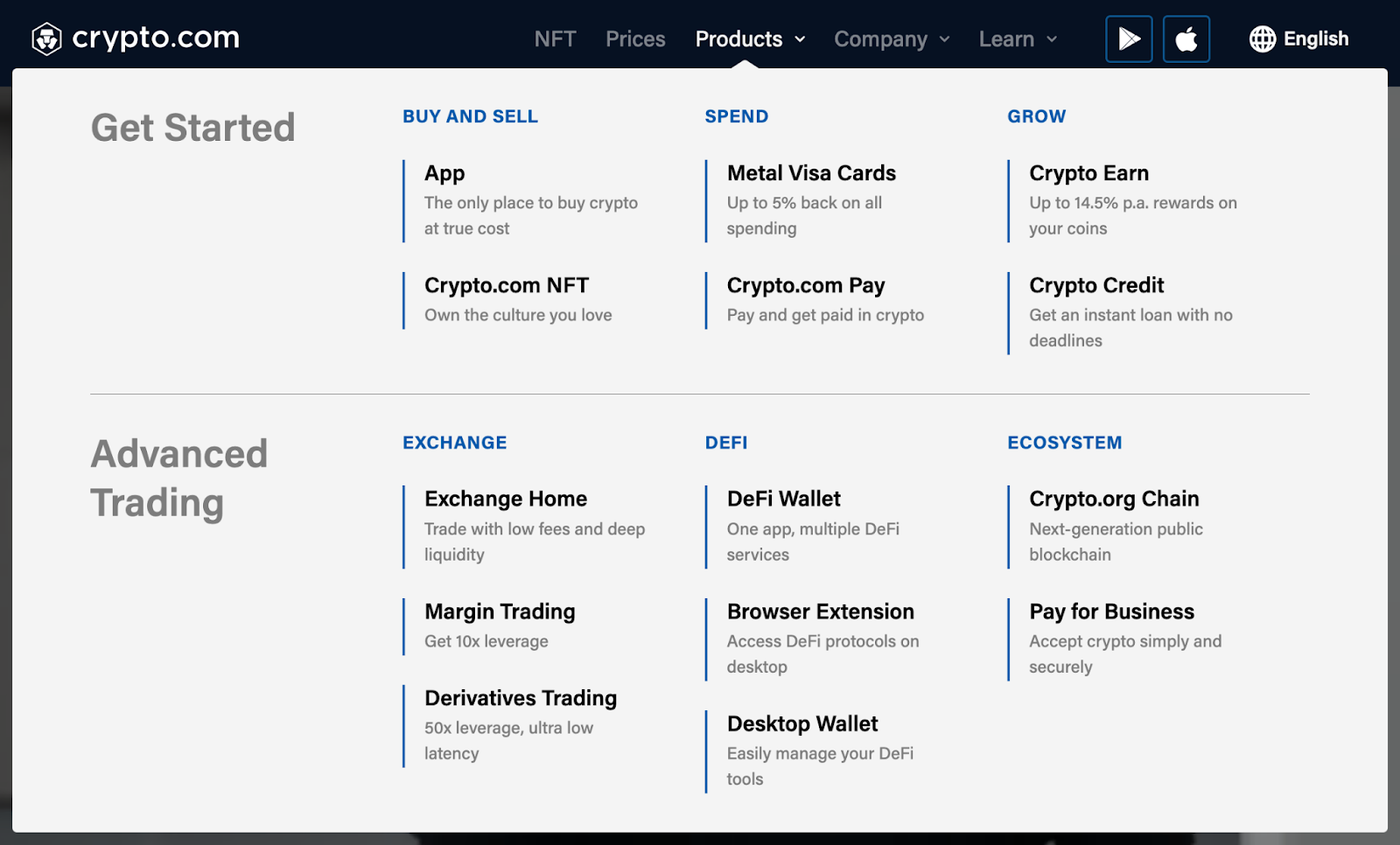Click 'Accept crypto simply and securely' text
Viewport: 1400px width, 845px height.
click(1125, 653)
